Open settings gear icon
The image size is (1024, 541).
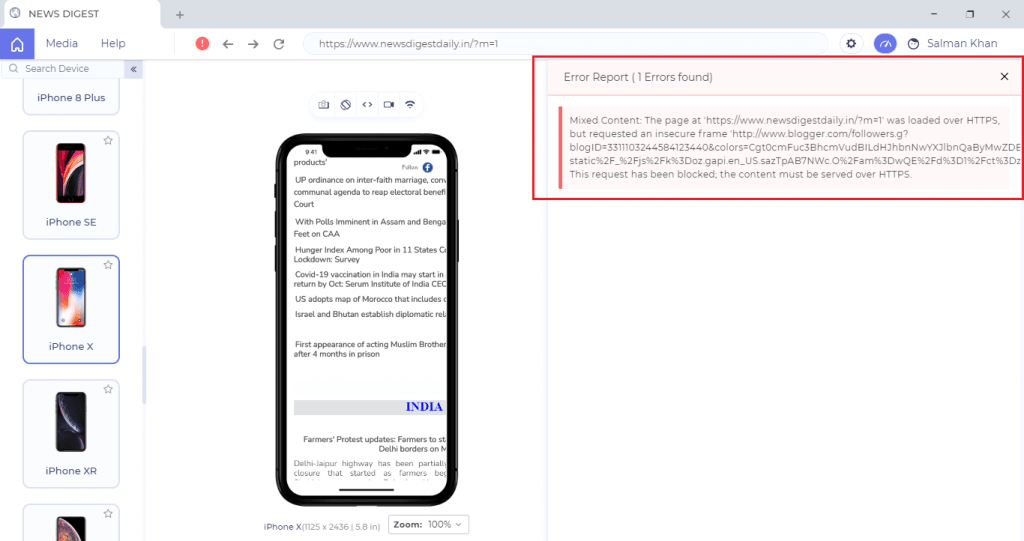pyautogui.click(x=851, y=44)
